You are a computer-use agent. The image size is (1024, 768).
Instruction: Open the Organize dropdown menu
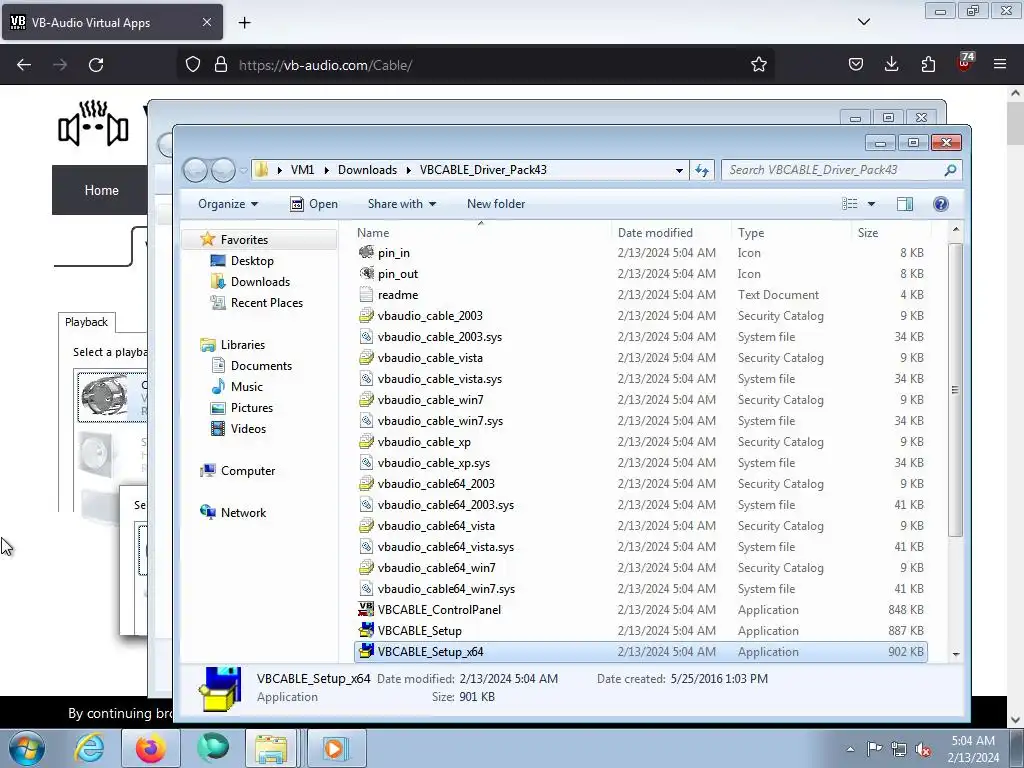point(228,204)
